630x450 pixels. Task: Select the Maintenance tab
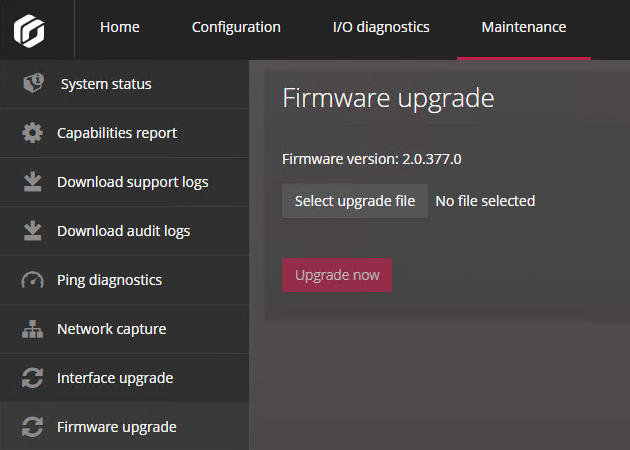[x=524, y=27]
